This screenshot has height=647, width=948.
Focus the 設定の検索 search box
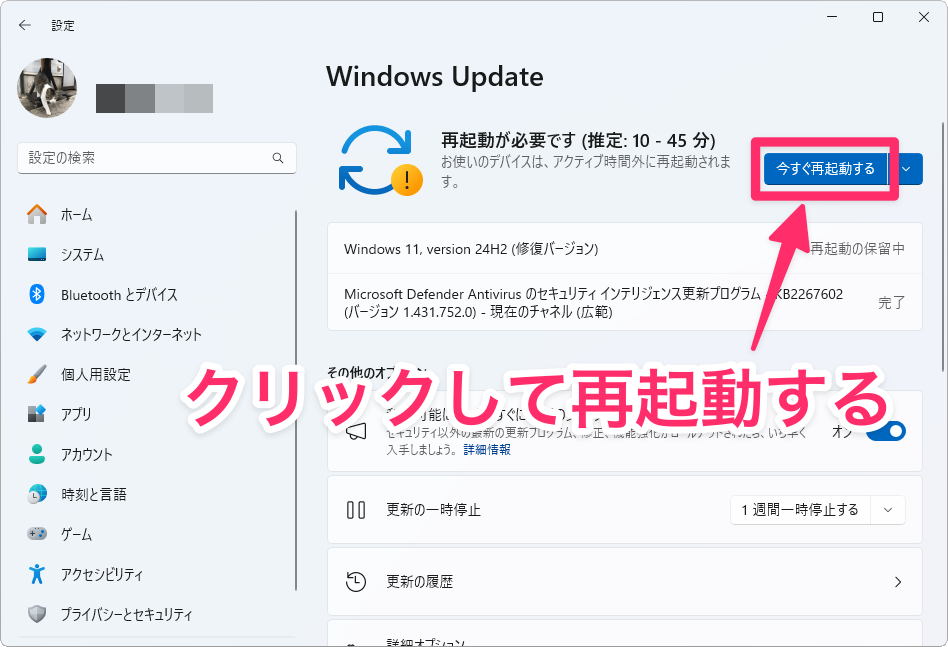click(x=157, y=158)
